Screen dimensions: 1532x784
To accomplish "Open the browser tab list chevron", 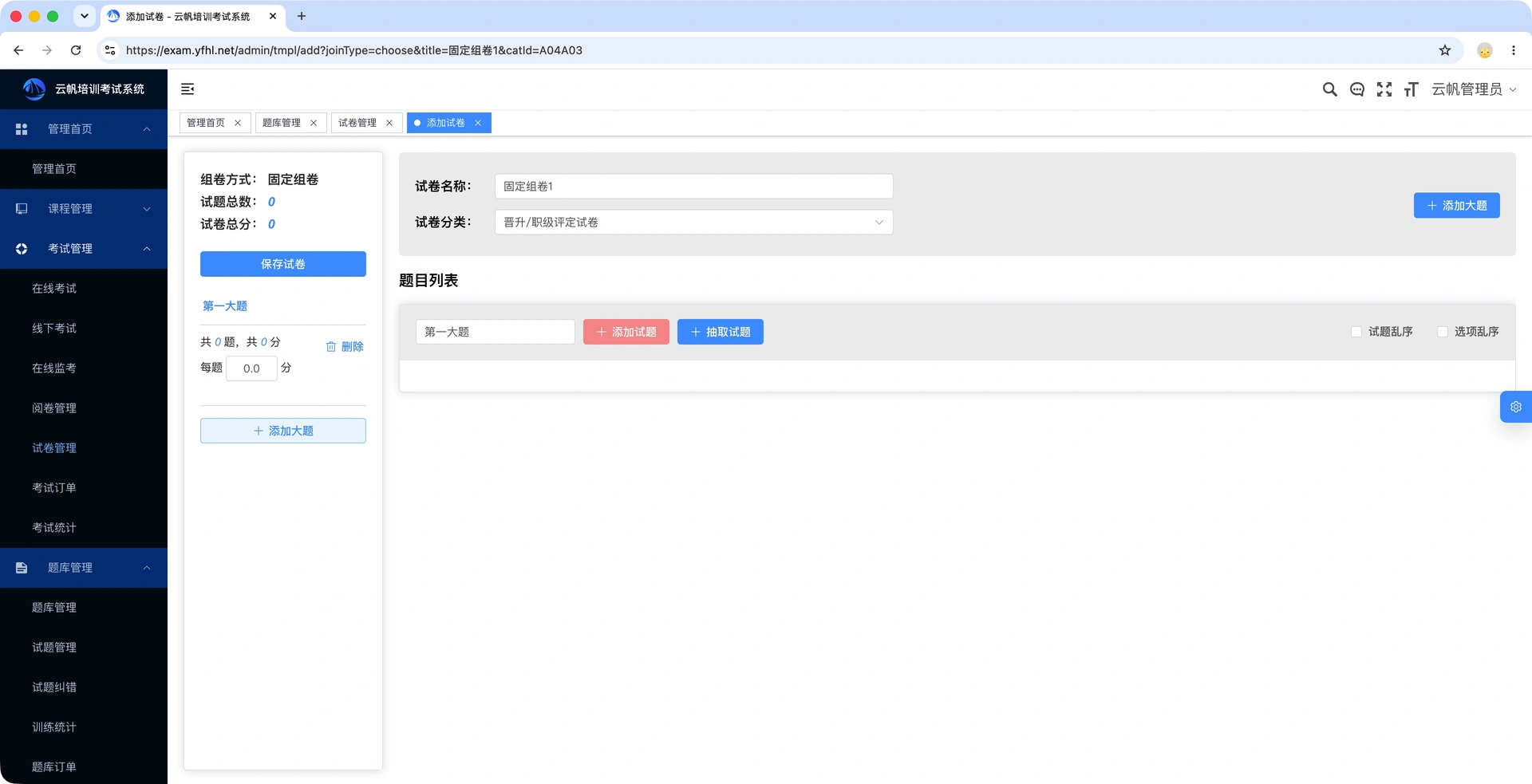I will click(85, 16).
